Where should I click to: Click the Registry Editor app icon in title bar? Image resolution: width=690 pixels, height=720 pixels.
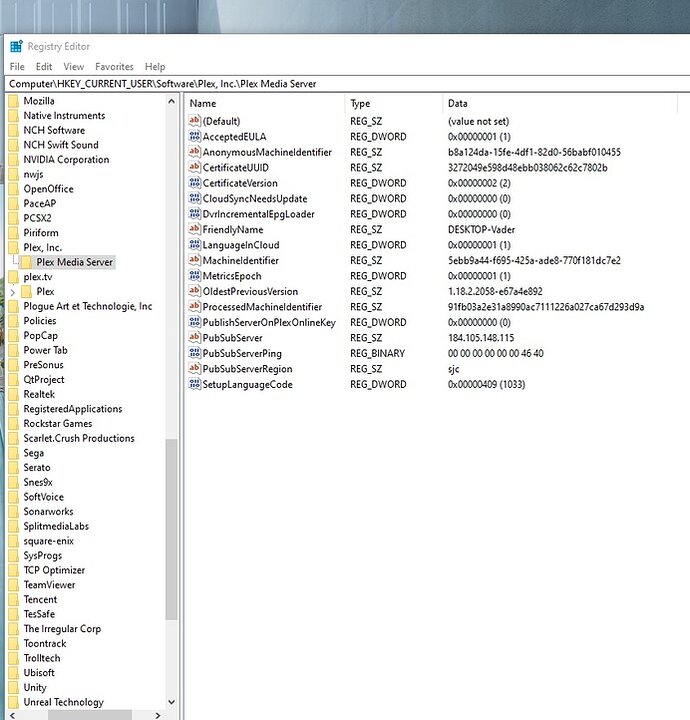pos(16,46)
